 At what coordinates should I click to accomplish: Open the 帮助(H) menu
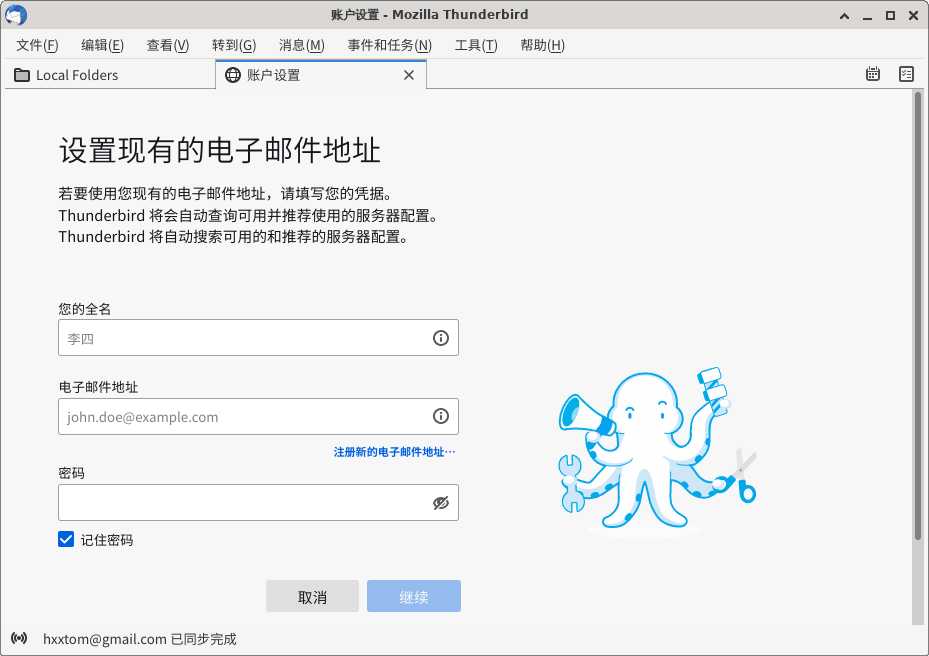click(x=542, y=45)
